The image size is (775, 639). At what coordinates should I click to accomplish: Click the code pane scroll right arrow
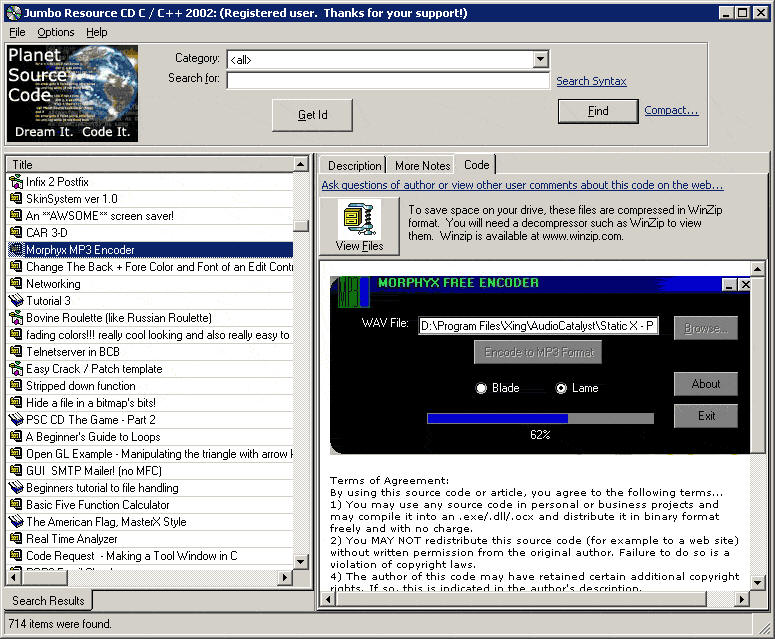(741, 599)
